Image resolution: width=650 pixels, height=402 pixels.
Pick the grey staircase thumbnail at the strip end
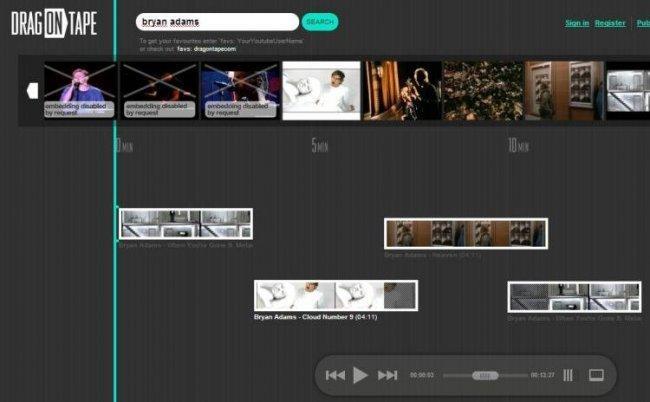628,91
